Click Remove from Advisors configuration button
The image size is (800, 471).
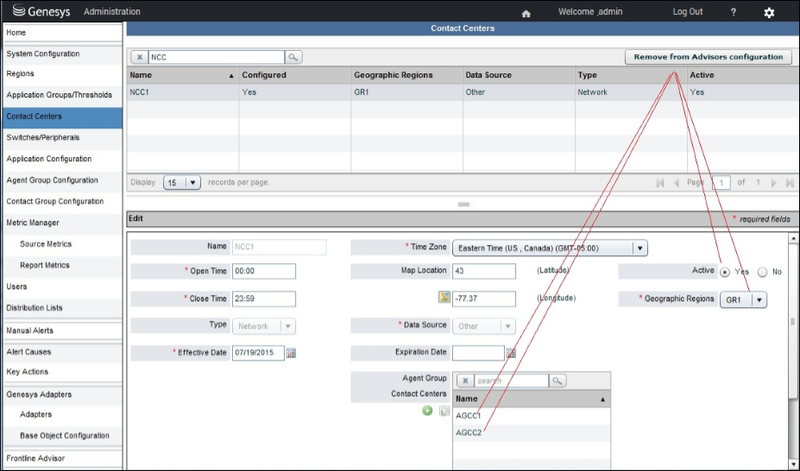click(x=708, y=57)
